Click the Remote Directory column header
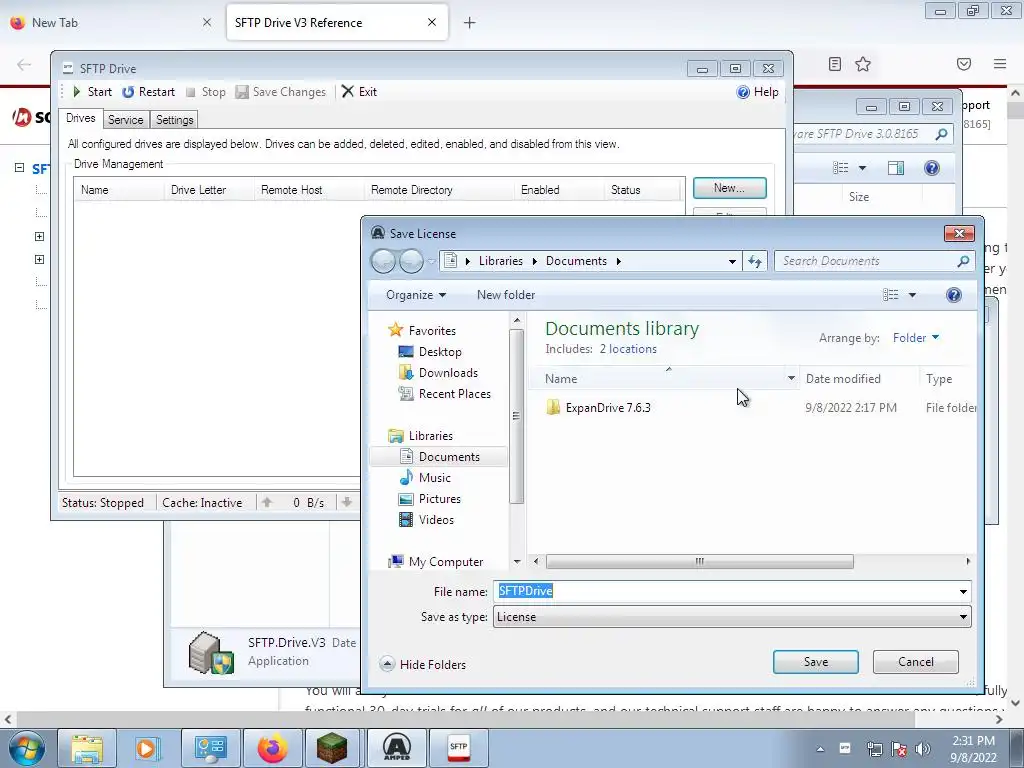The height and width of the screenshot is (768, 1024). pyautogui.click(x=438, y=190)
